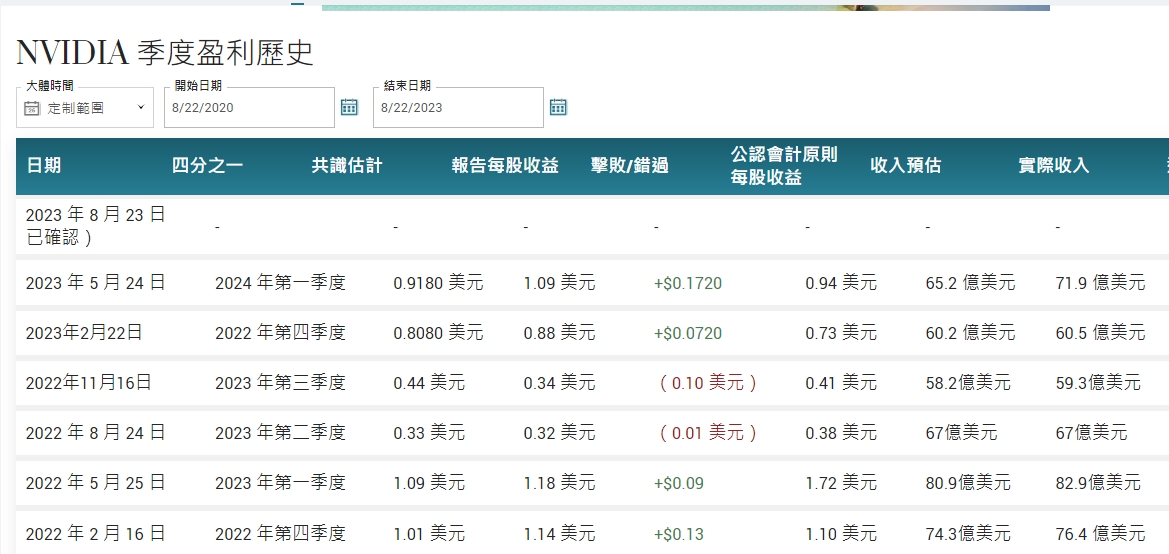Sort by the 公認會計原則每股收益 column header
The width and height of the screenshot is (1169, 554).
(x=784, y=166)
